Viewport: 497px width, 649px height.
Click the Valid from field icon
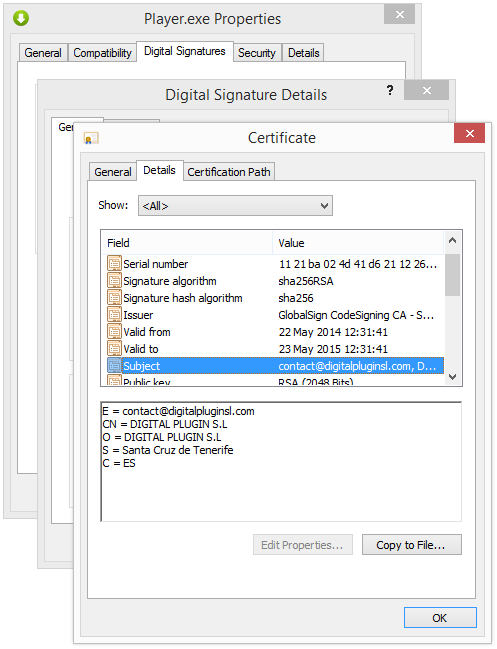pyautogui.click(x=114, y=331)
